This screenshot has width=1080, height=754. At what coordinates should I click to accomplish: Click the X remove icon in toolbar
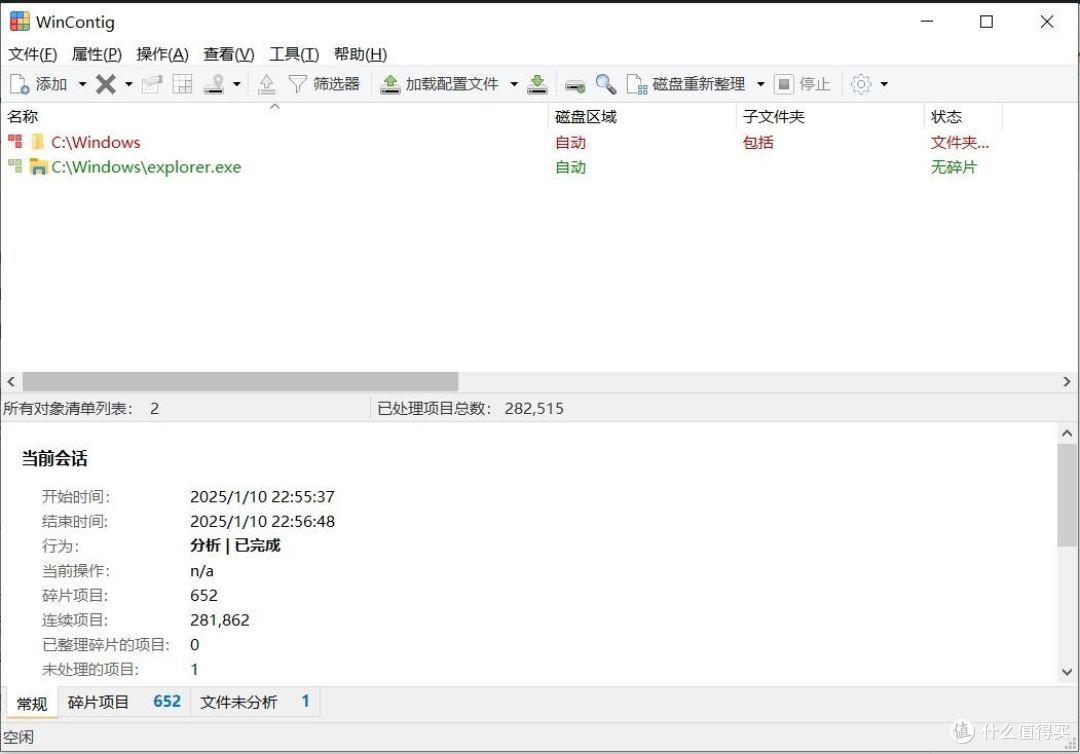click(x=105, y=84)
